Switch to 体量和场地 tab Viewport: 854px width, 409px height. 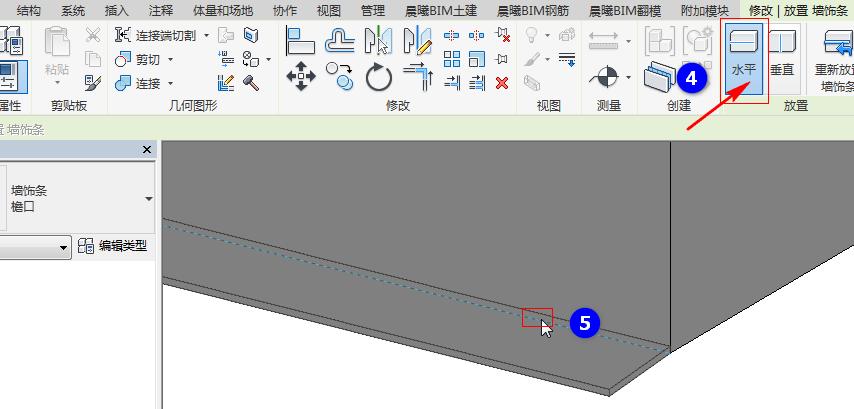[223, 10]
